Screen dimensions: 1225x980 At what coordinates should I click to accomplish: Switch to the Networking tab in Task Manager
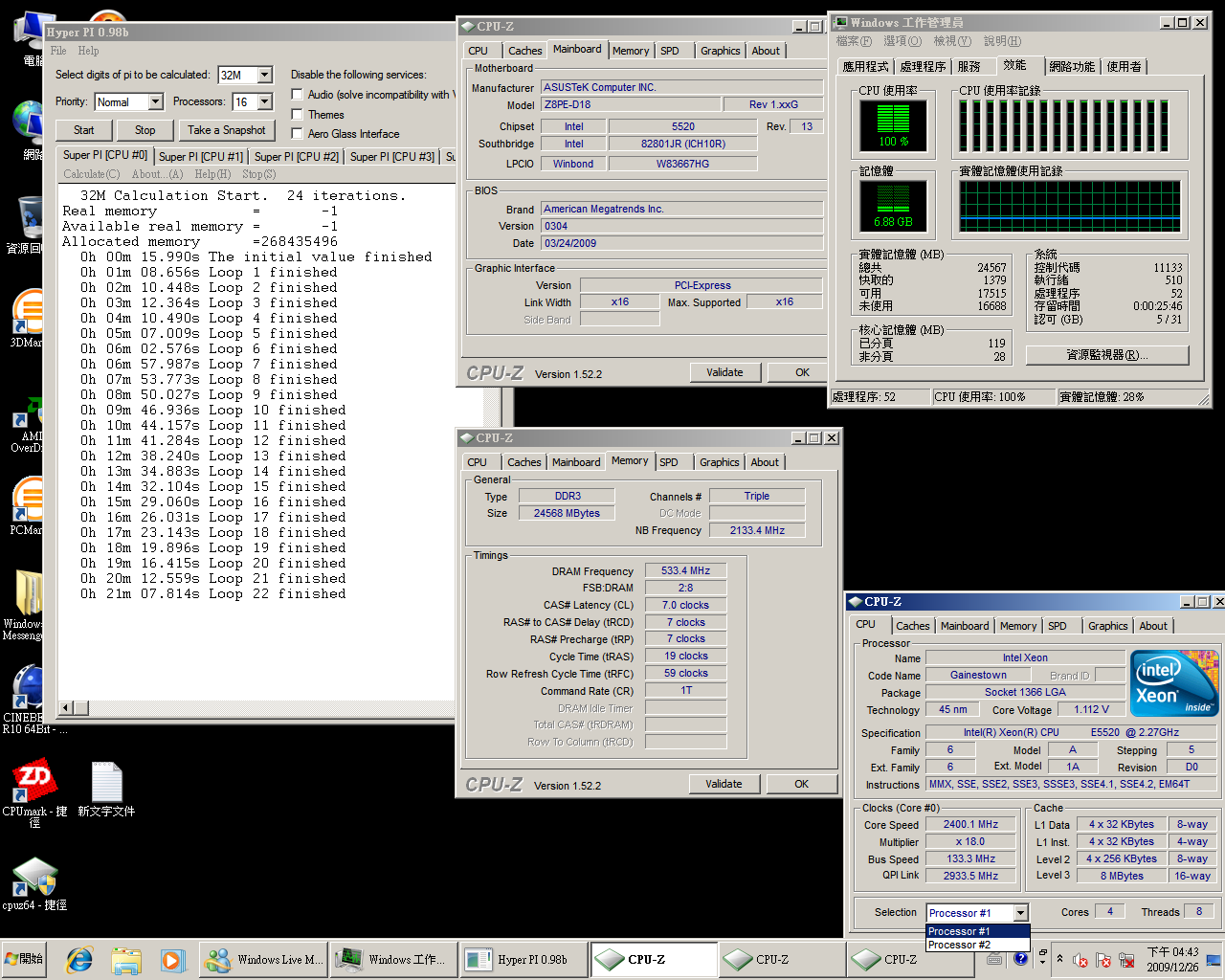tap(1072, 66)
